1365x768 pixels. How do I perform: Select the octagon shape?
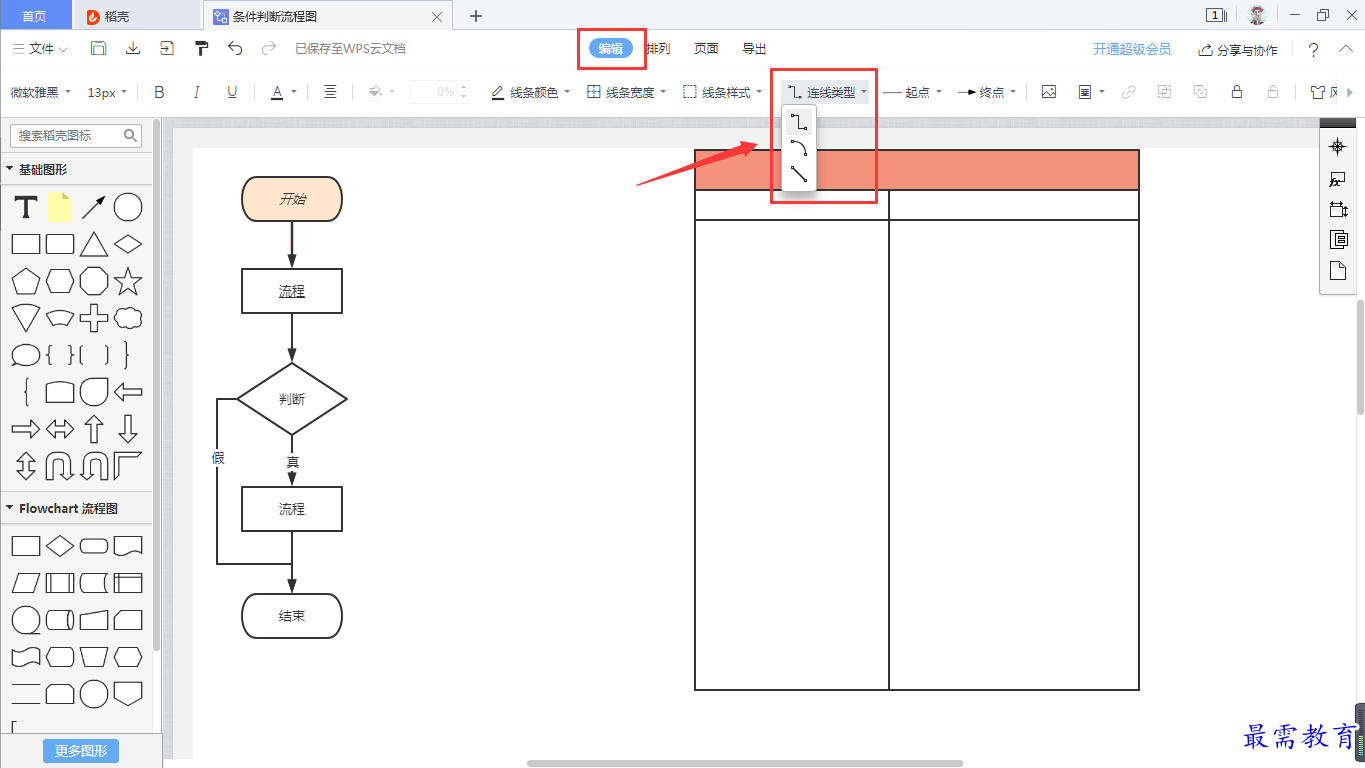(x=94, y=281)
